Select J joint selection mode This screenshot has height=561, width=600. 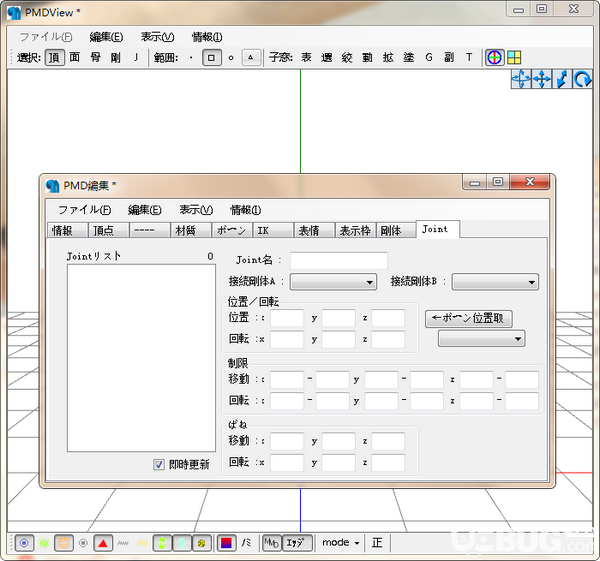pos(136,58)
